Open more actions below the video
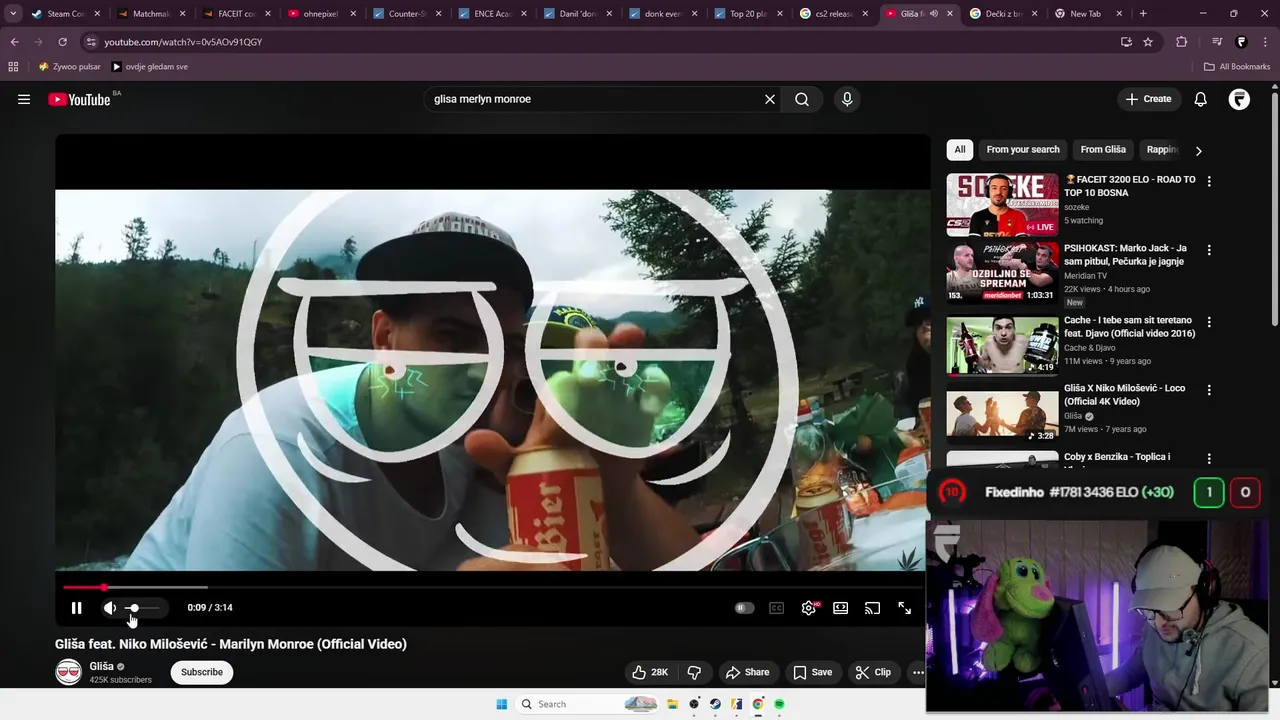The image size is (1280, 720). [x=918, y=672]
